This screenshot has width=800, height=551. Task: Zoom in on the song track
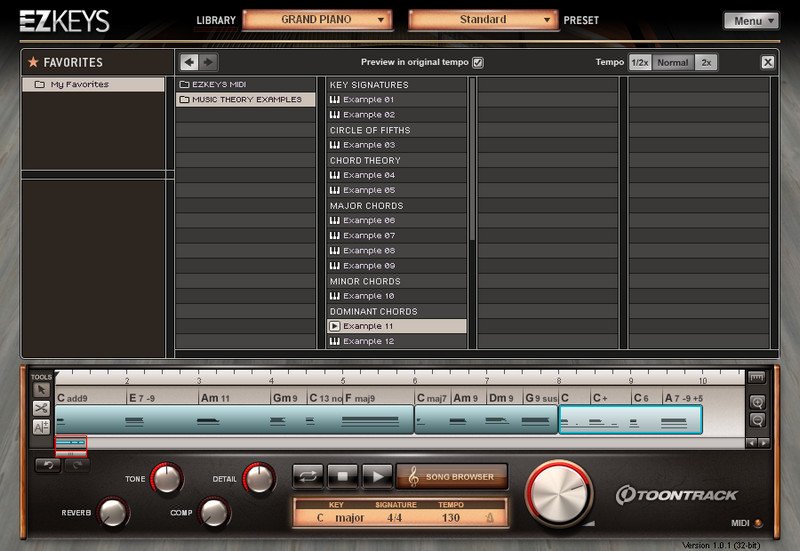coord(756,402)
